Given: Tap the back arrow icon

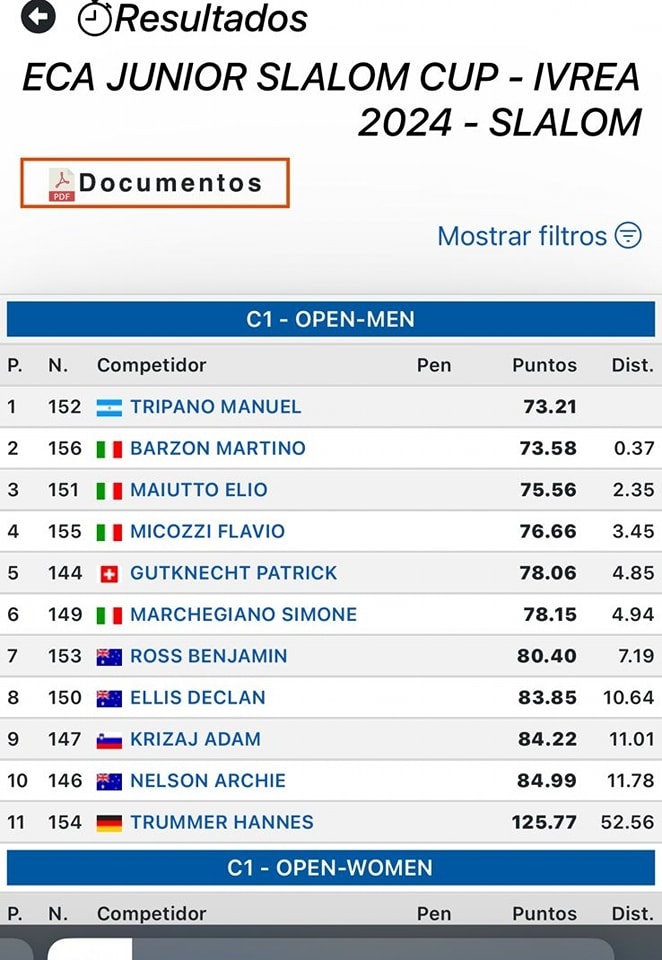Looking at the screenshot, I should click(x=38, y=17).
